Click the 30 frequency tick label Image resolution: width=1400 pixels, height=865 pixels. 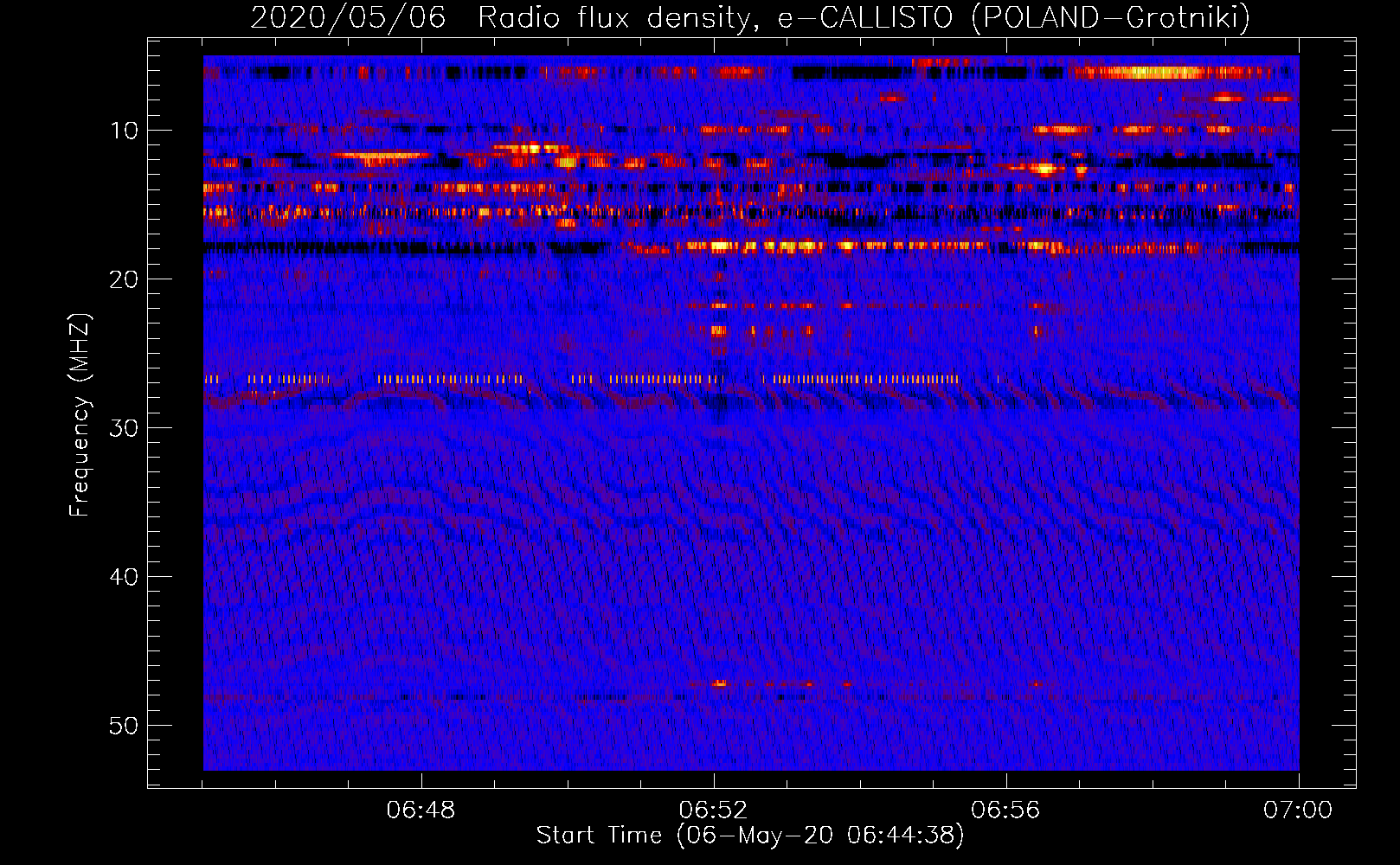pos(125,428)
